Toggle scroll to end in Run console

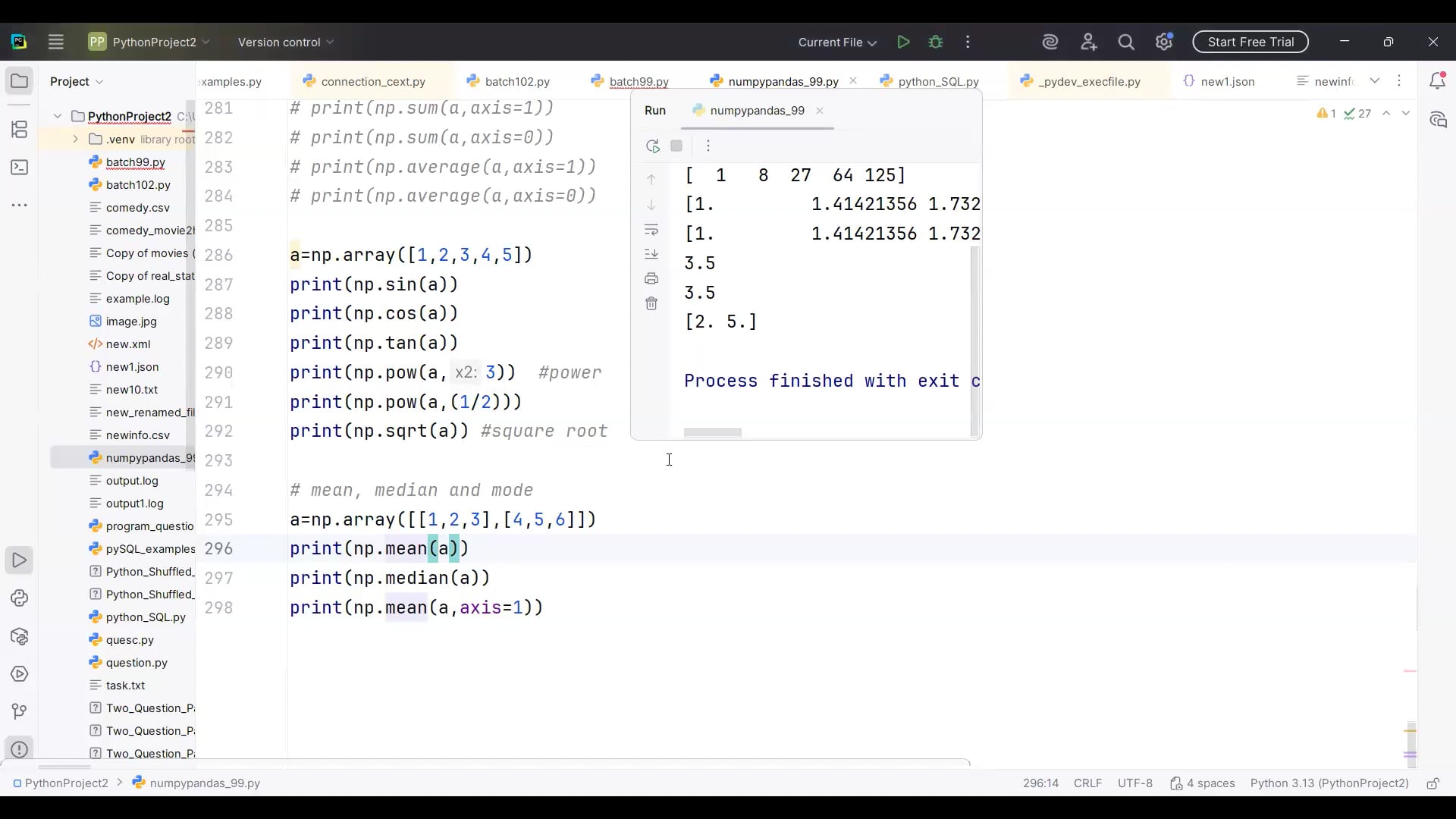coord(651,254)
